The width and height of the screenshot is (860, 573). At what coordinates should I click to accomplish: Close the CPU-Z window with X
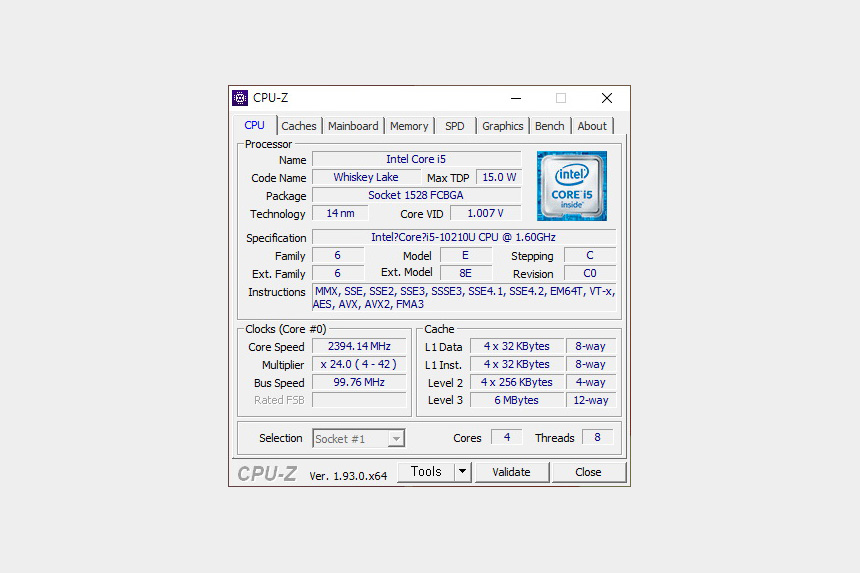pyautogui.click(x=607, y=98)
